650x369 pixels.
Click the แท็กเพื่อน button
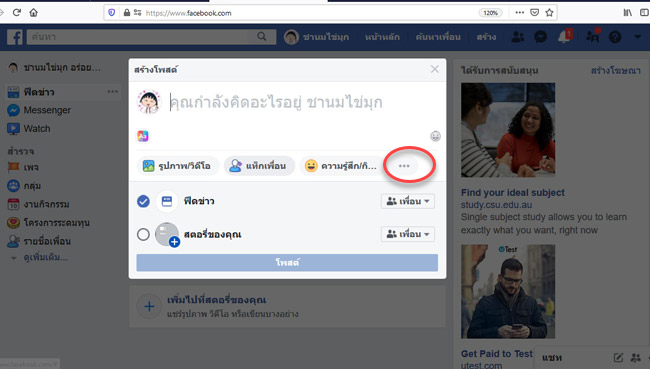point(259,166)
